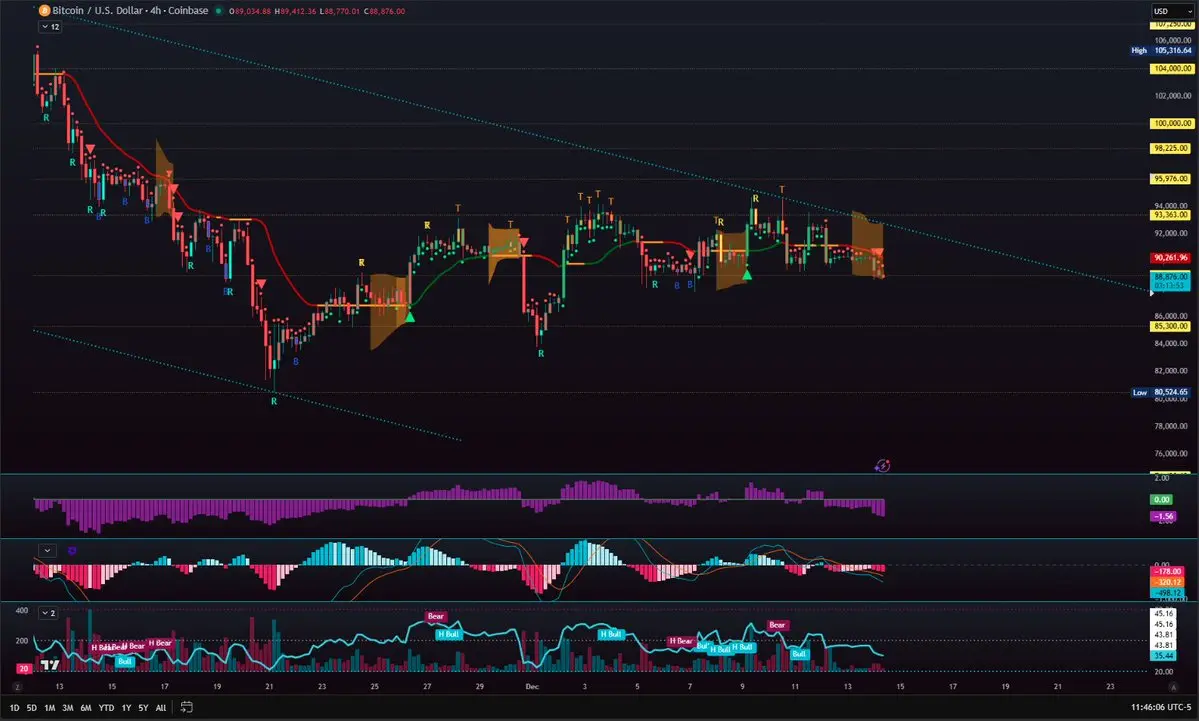Click green buy triangle near Dec 9
1199x721 pixels.
(x=747, y=274)
